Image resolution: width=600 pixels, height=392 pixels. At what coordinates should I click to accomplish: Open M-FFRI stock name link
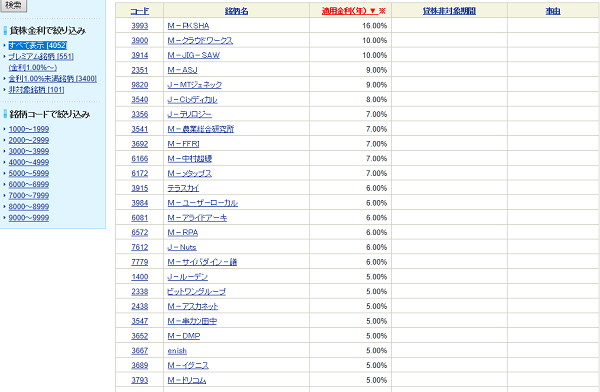(183, 144)
